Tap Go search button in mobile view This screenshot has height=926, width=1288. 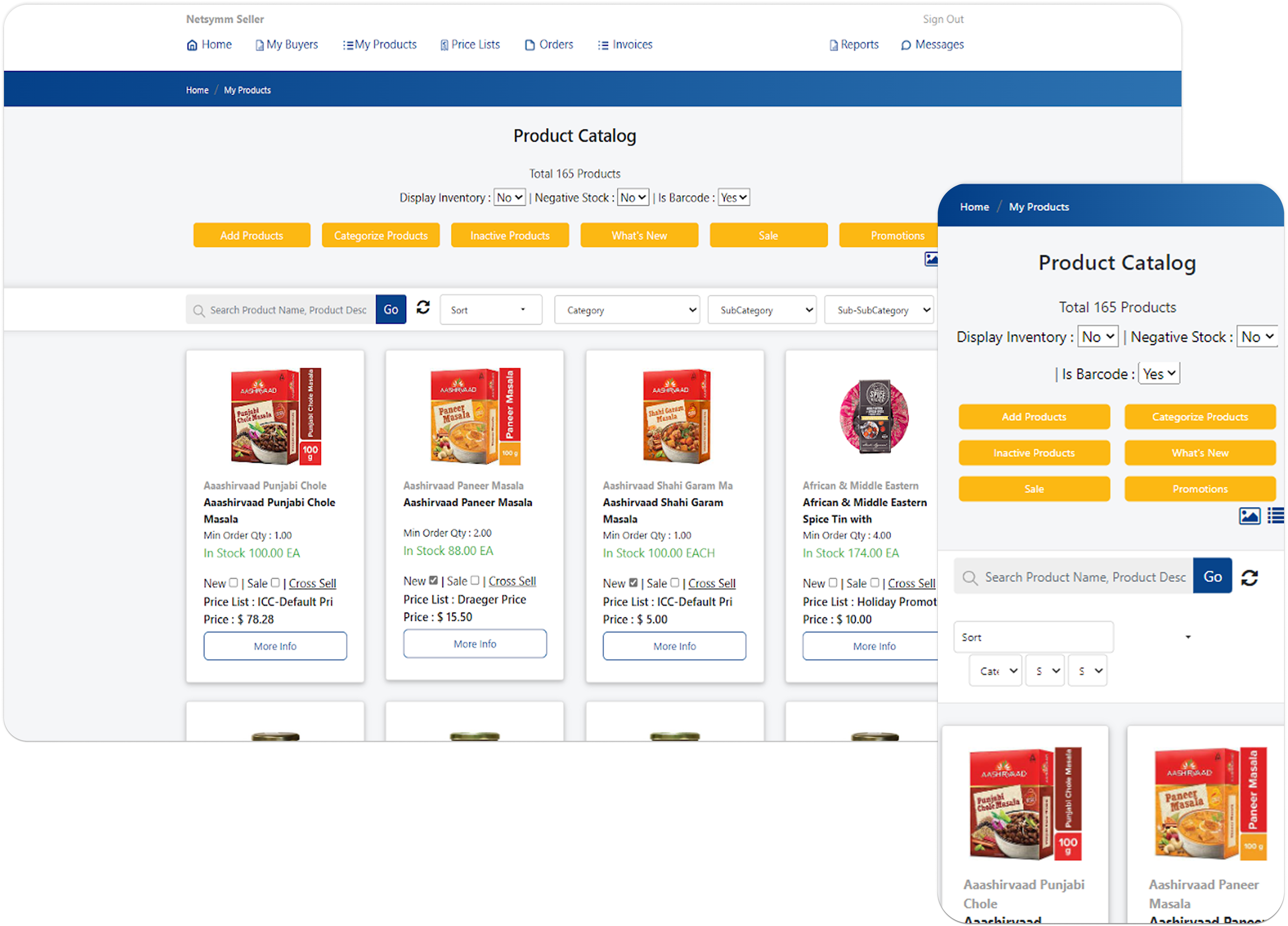click(x=1213, y=576)
